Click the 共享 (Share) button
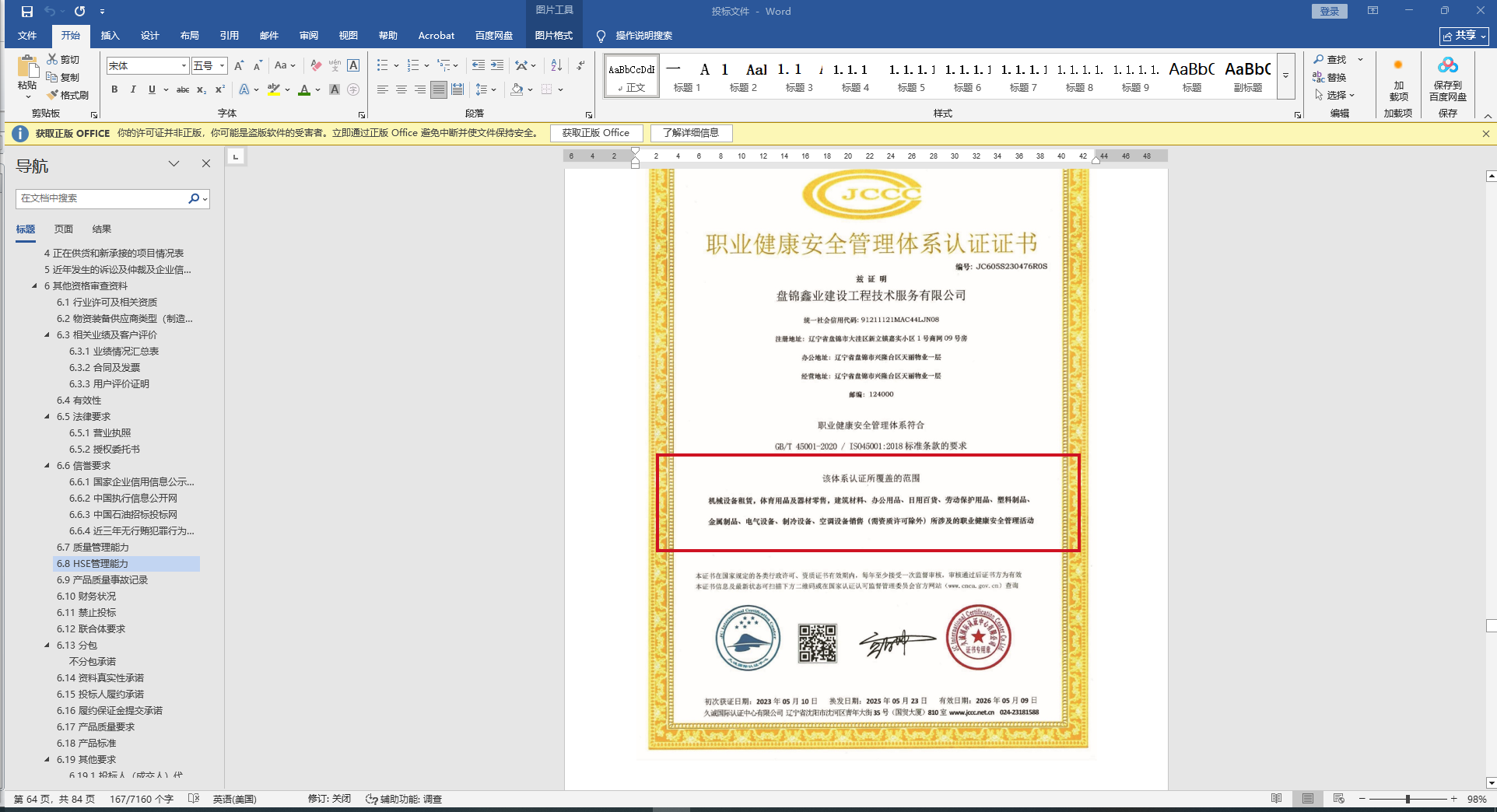The height and width of the screenshot is (812, 1497). 1464,36
